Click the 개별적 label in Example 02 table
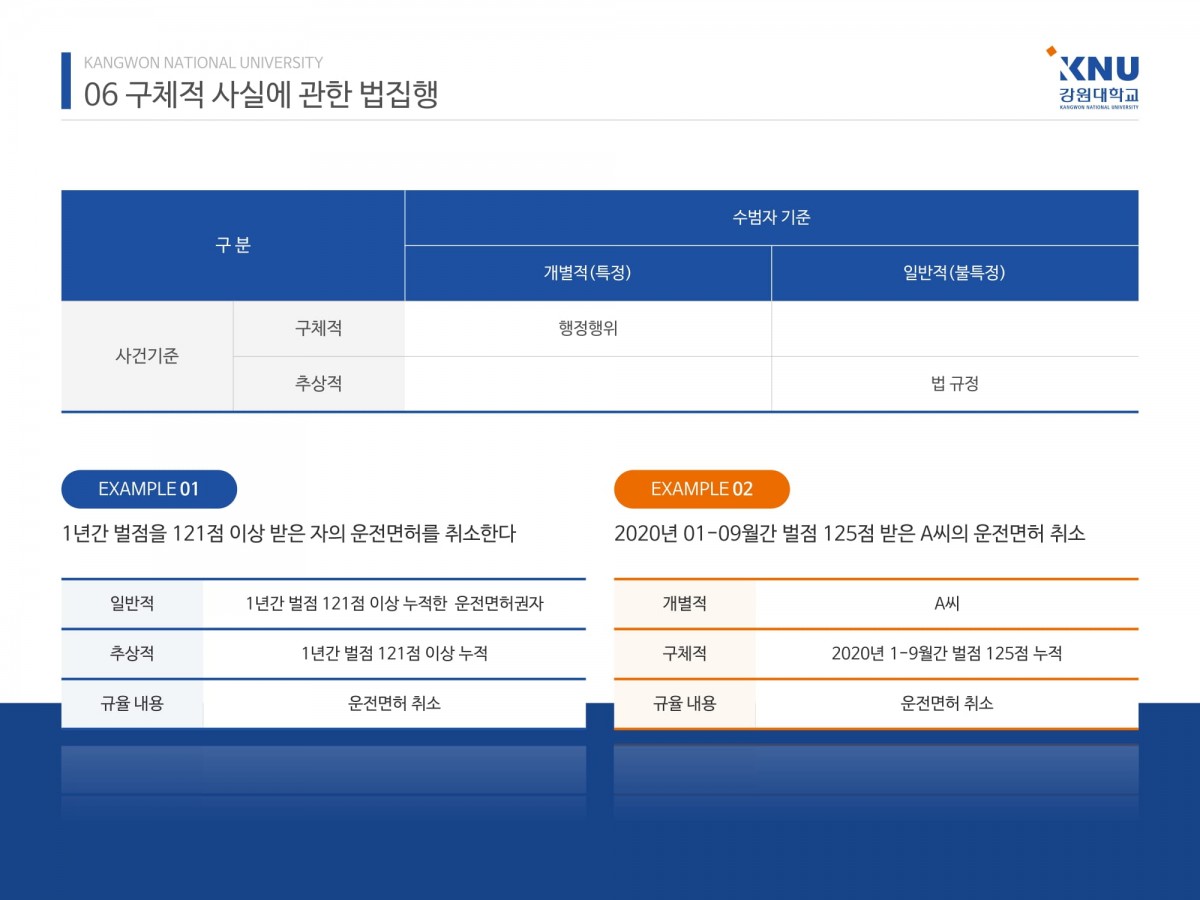1200x900 pixels. (684, 604)
